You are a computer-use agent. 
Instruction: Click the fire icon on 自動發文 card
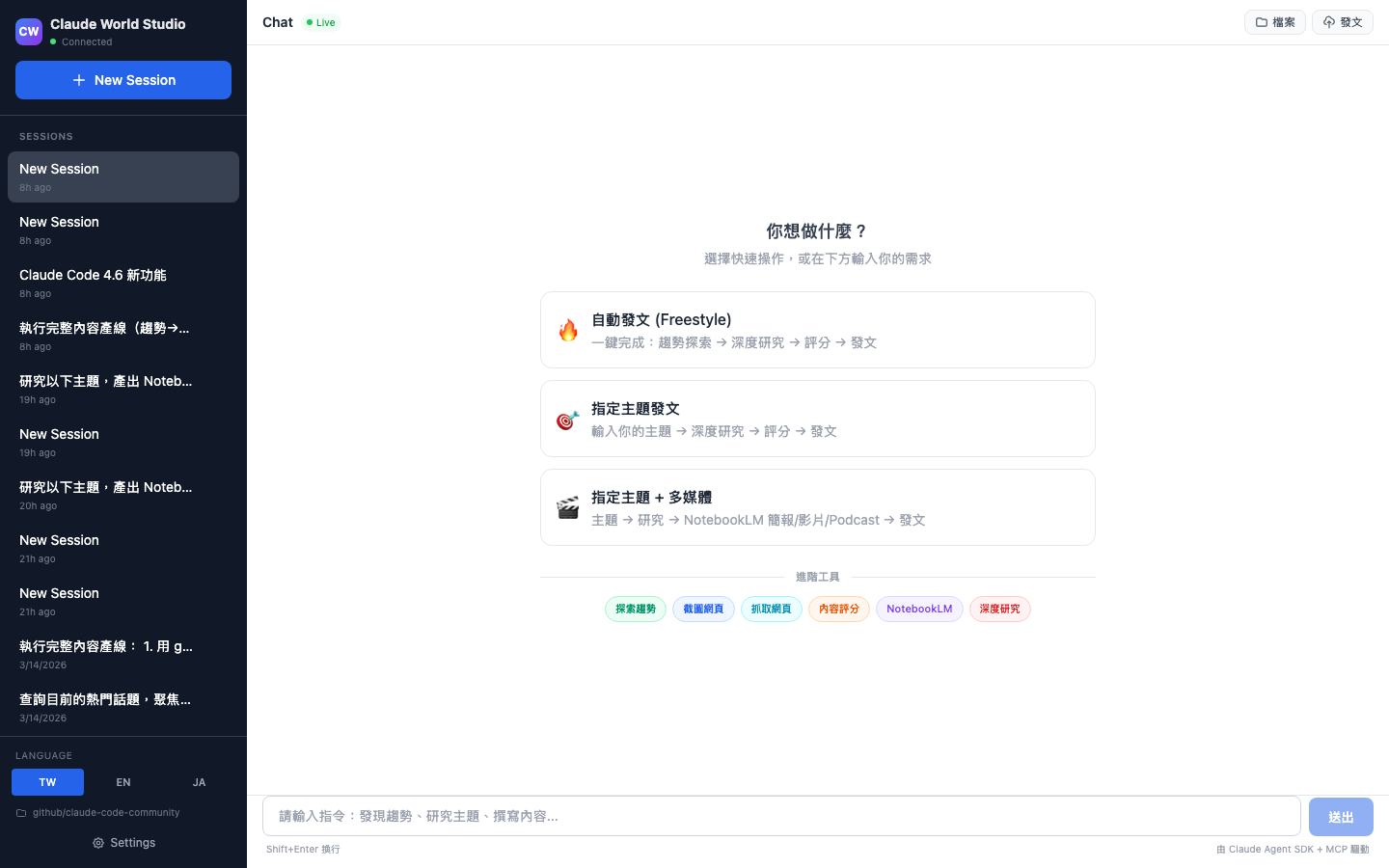click(x=568, y=330)
